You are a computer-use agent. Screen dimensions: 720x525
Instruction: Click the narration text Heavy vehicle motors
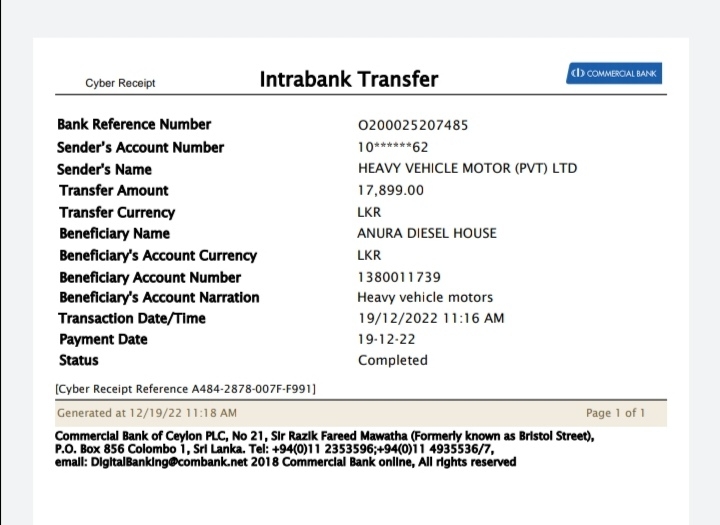(x=425, y=297)
